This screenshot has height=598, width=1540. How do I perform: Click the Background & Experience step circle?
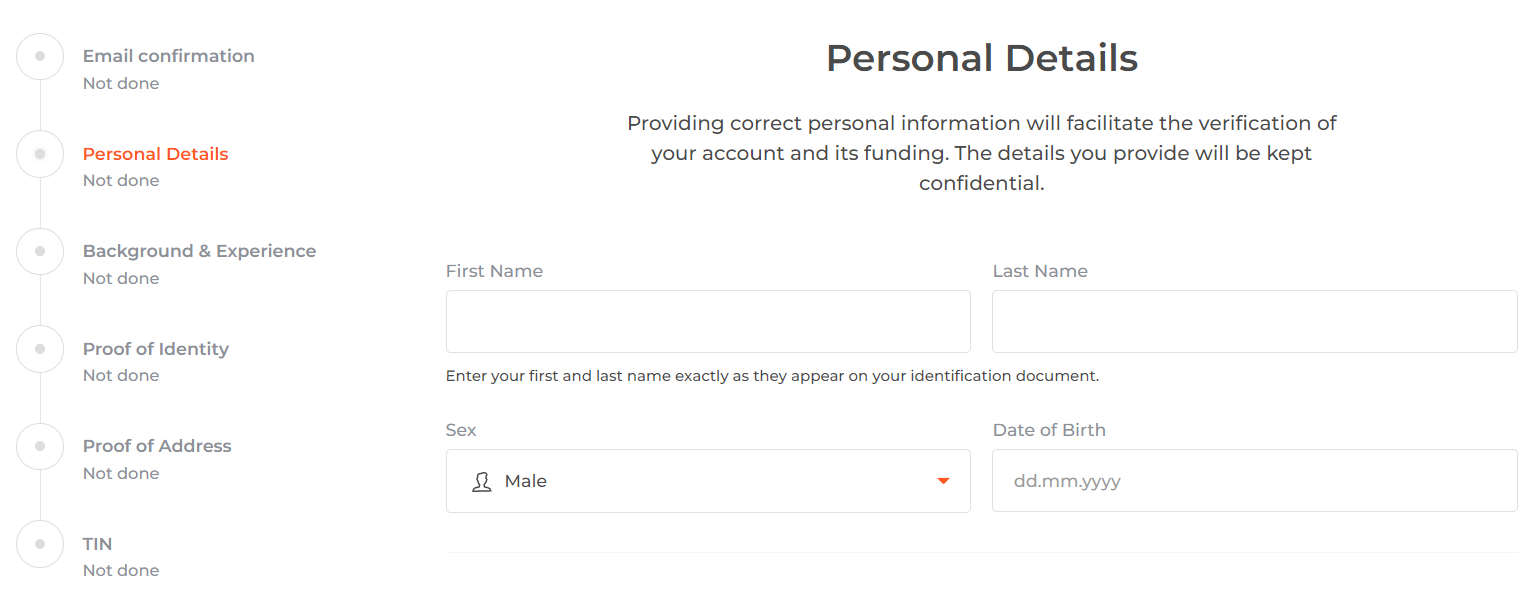(40, 251)
